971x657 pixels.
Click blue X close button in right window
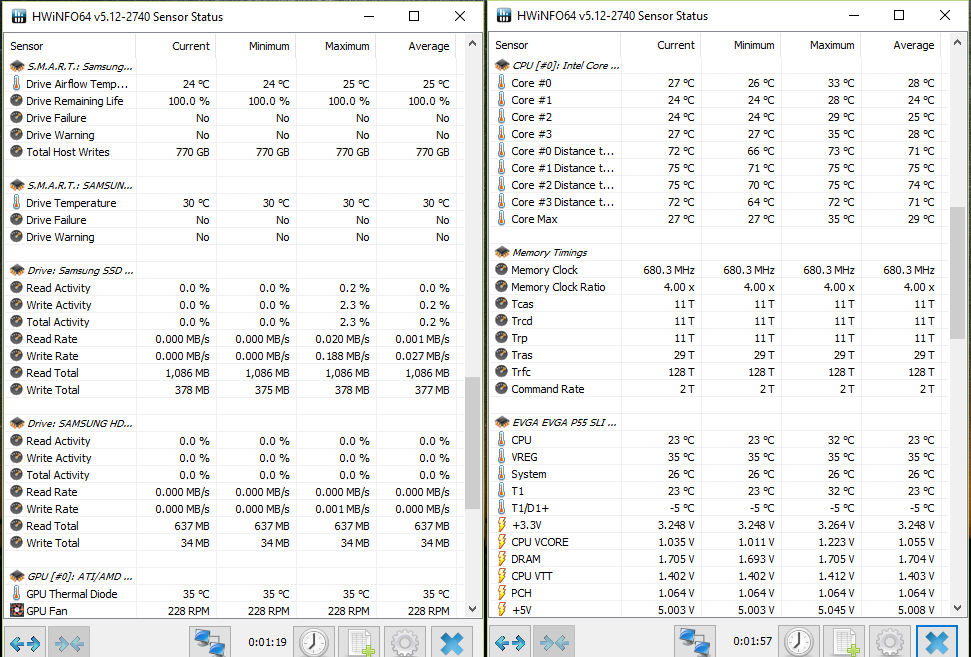pyautogui.click(x=937, y=643)
